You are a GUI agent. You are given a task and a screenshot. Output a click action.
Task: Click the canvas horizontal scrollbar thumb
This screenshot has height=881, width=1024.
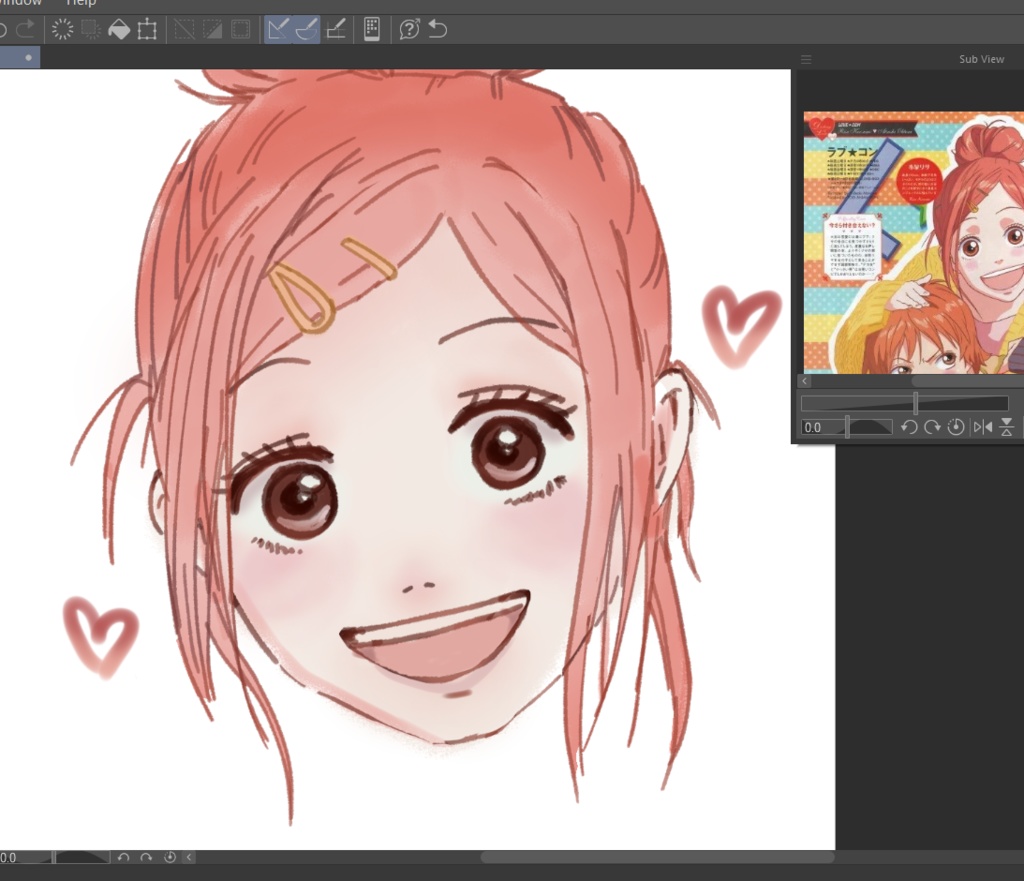pos(657,857)
